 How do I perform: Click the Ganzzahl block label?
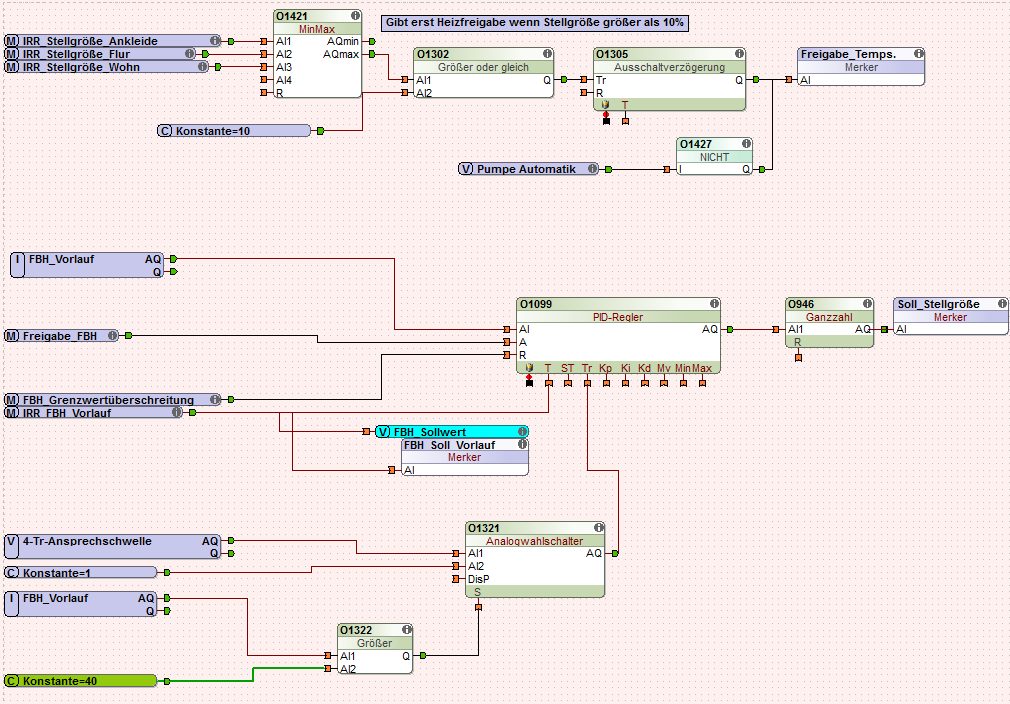tap(829, 317)
